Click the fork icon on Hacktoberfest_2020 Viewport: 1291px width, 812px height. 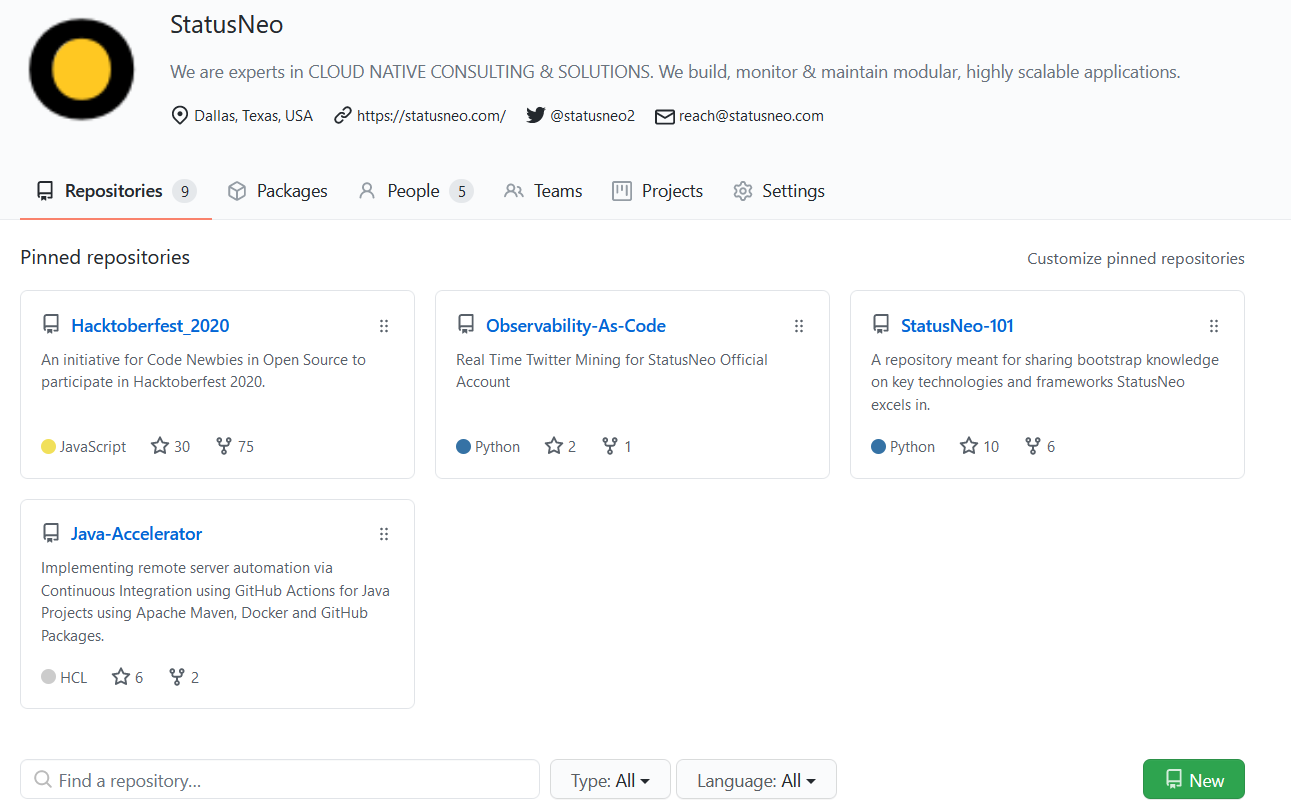coord(224,446)
